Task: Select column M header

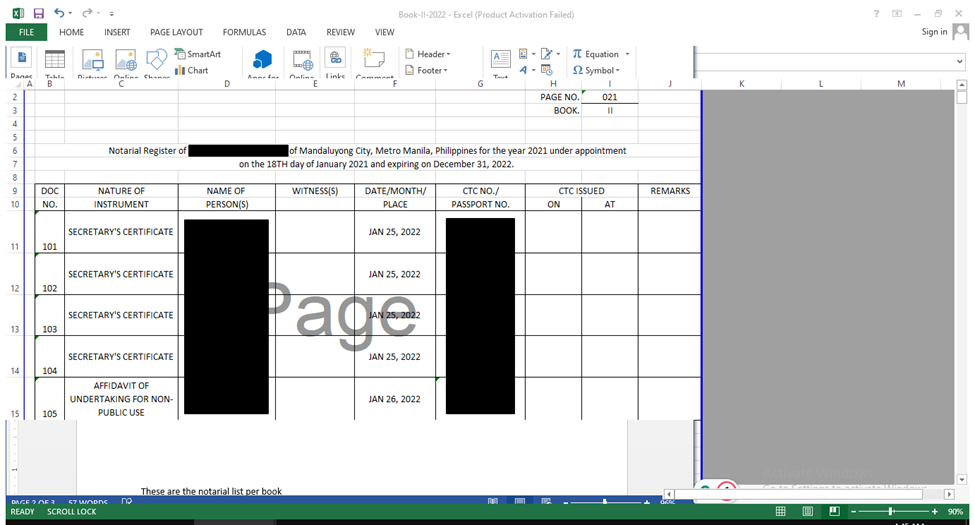Action: click(x=901, y=83)
